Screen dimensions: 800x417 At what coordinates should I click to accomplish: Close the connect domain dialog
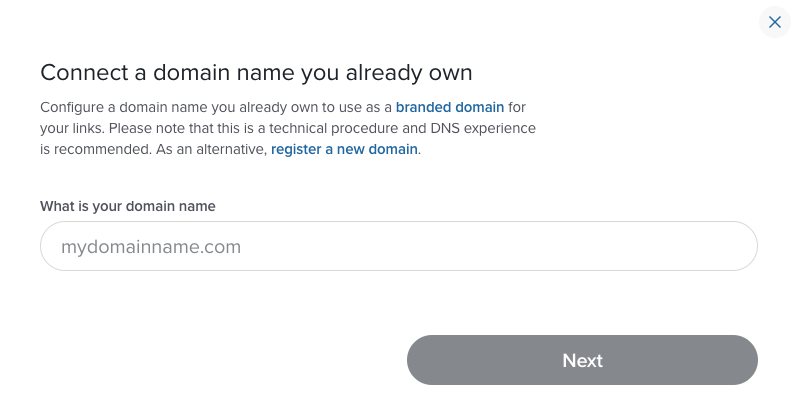pyautogui.click(x=774, y=22)
